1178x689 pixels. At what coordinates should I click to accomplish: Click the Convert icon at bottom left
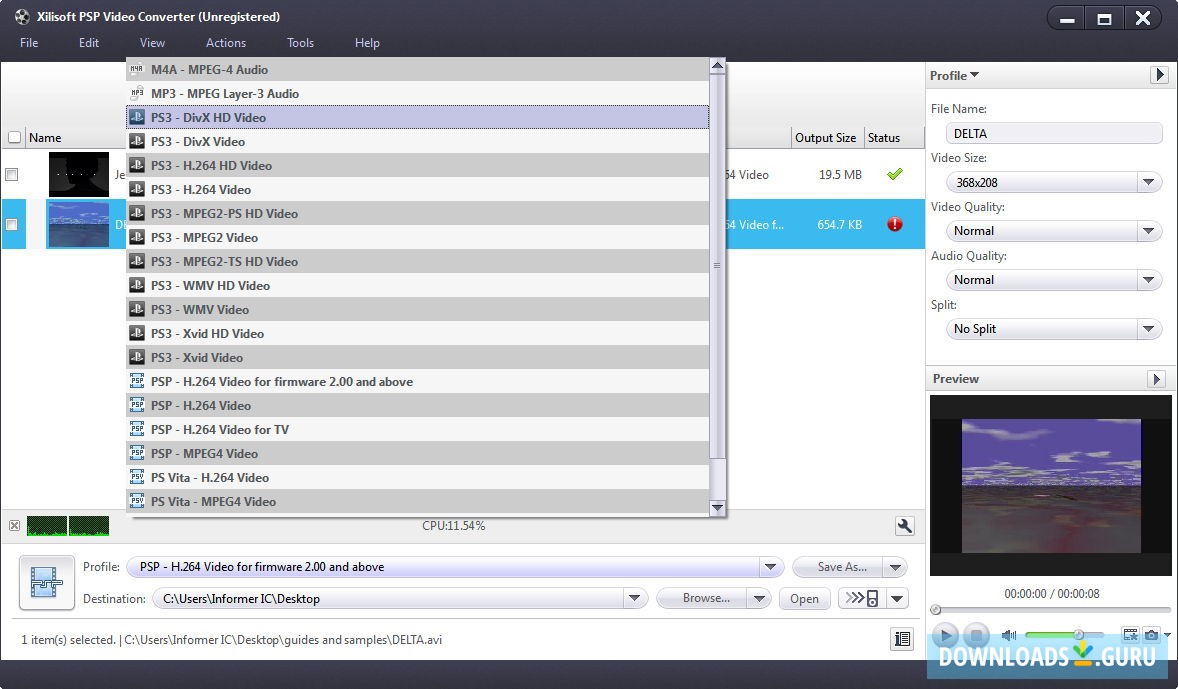click(x=46, y=582)
